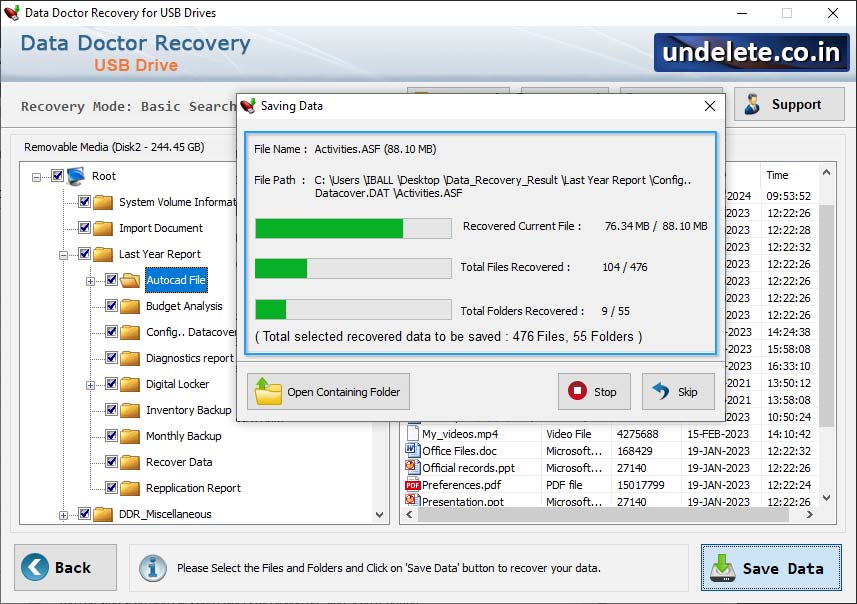Click the Word icon beside Office Files.doc
Viewport: 857px width, 604px height.
[x=412, y=450]
